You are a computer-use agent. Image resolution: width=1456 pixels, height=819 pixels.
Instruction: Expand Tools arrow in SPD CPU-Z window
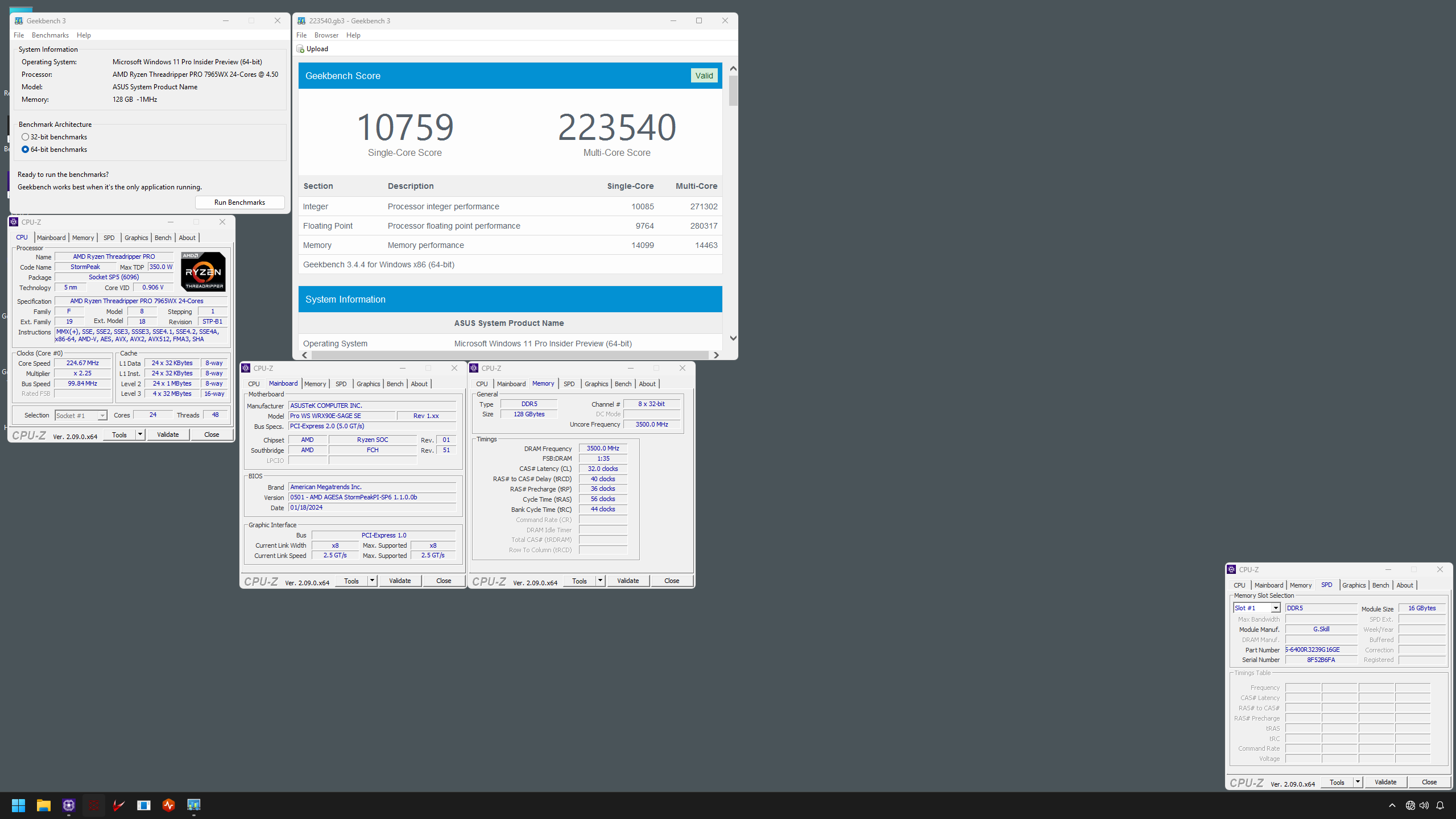click(1358, 782)
